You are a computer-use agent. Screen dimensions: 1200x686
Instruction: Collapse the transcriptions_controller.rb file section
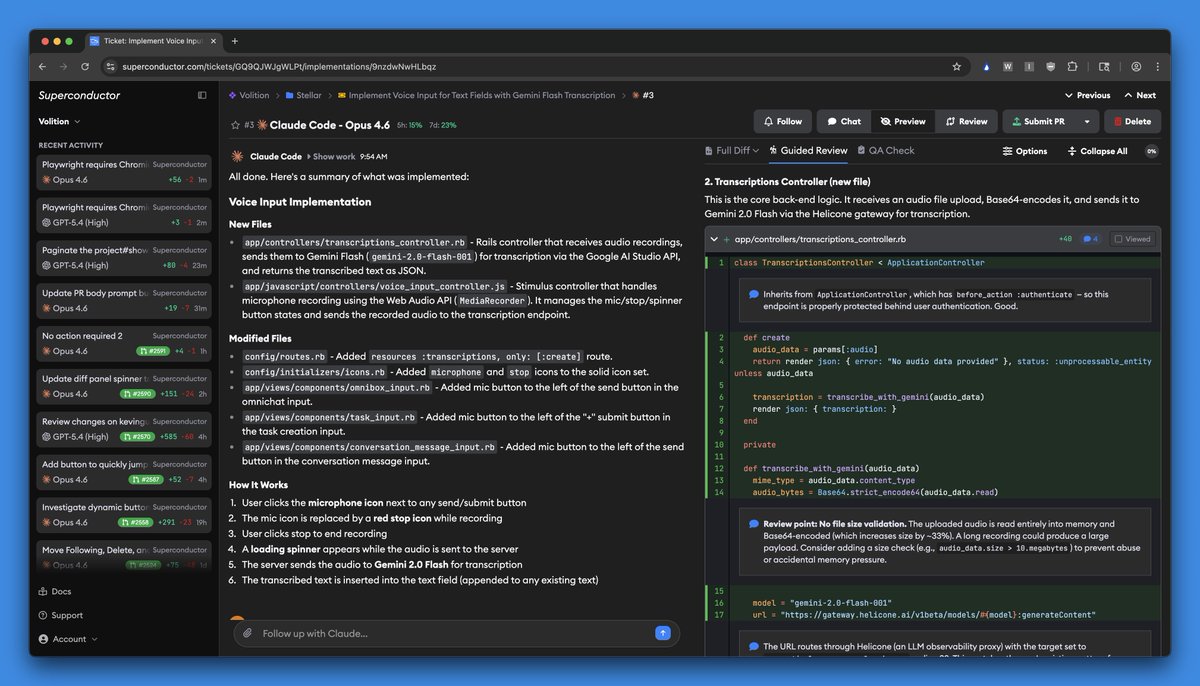pos(713,240)
